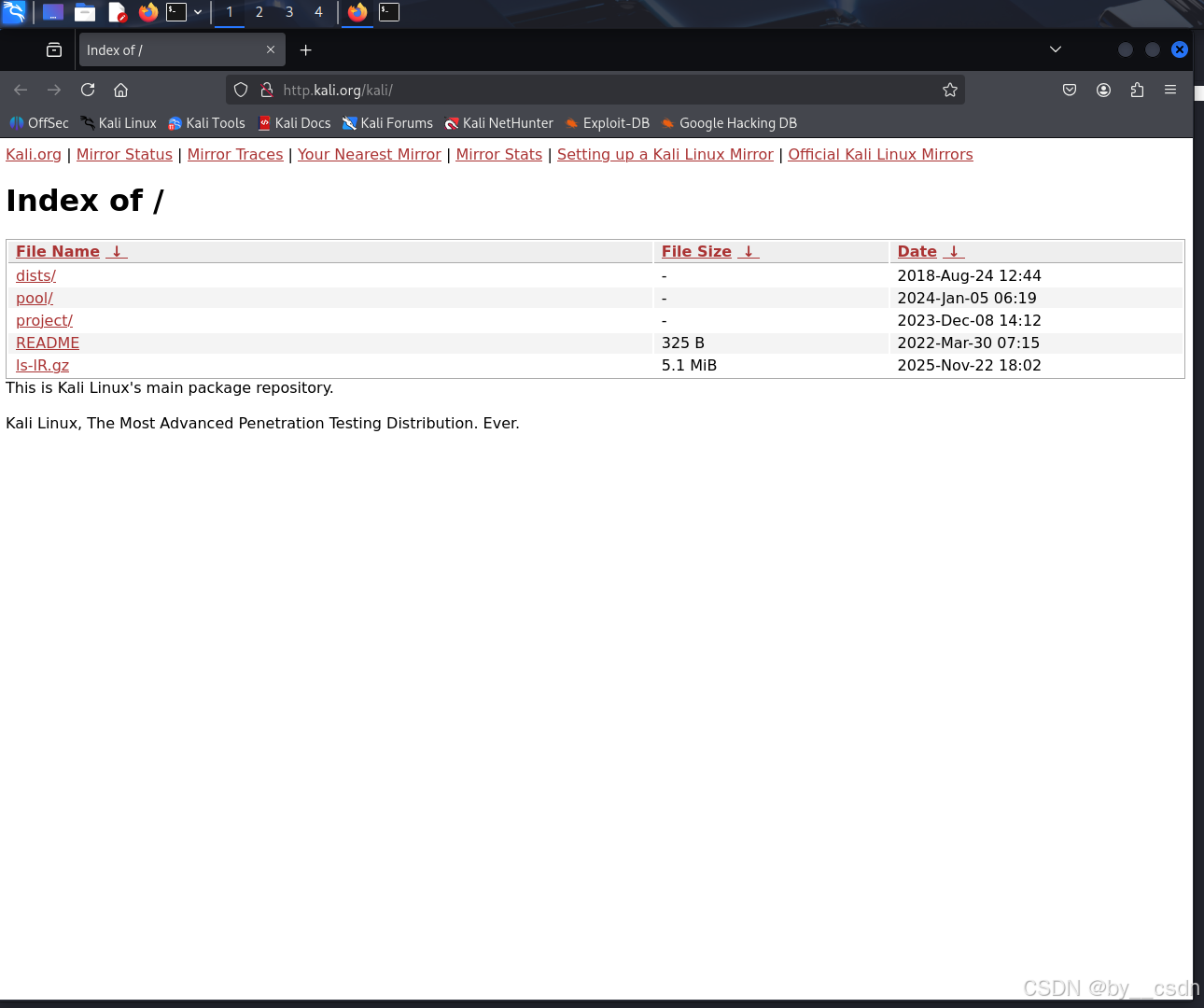Follow the Mirror Status link
The image size is (1204, 1008).
pos(124,154)
